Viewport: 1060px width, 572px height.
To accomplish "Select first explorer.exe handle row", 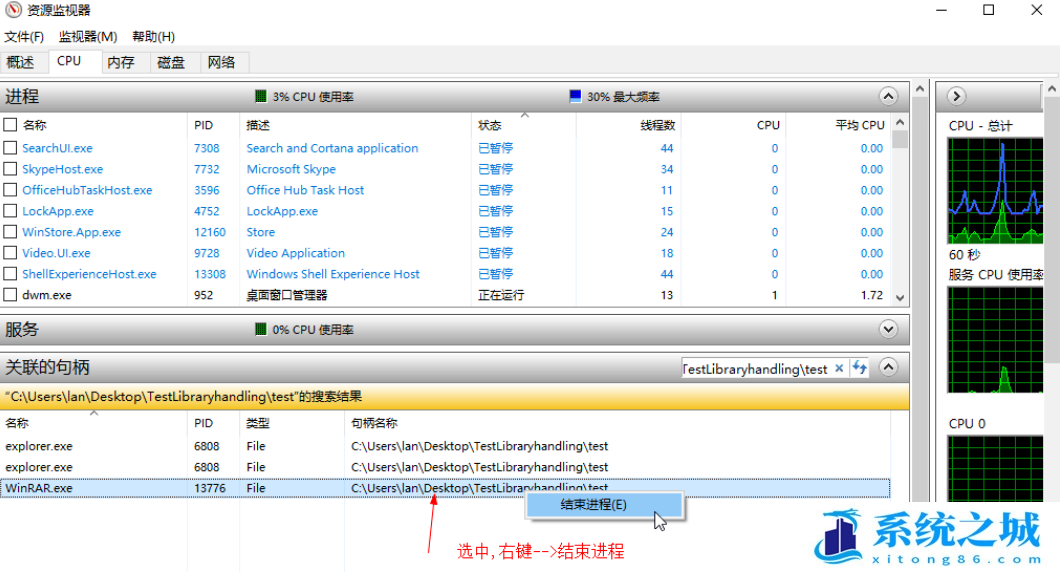I will tap(445, 446).
